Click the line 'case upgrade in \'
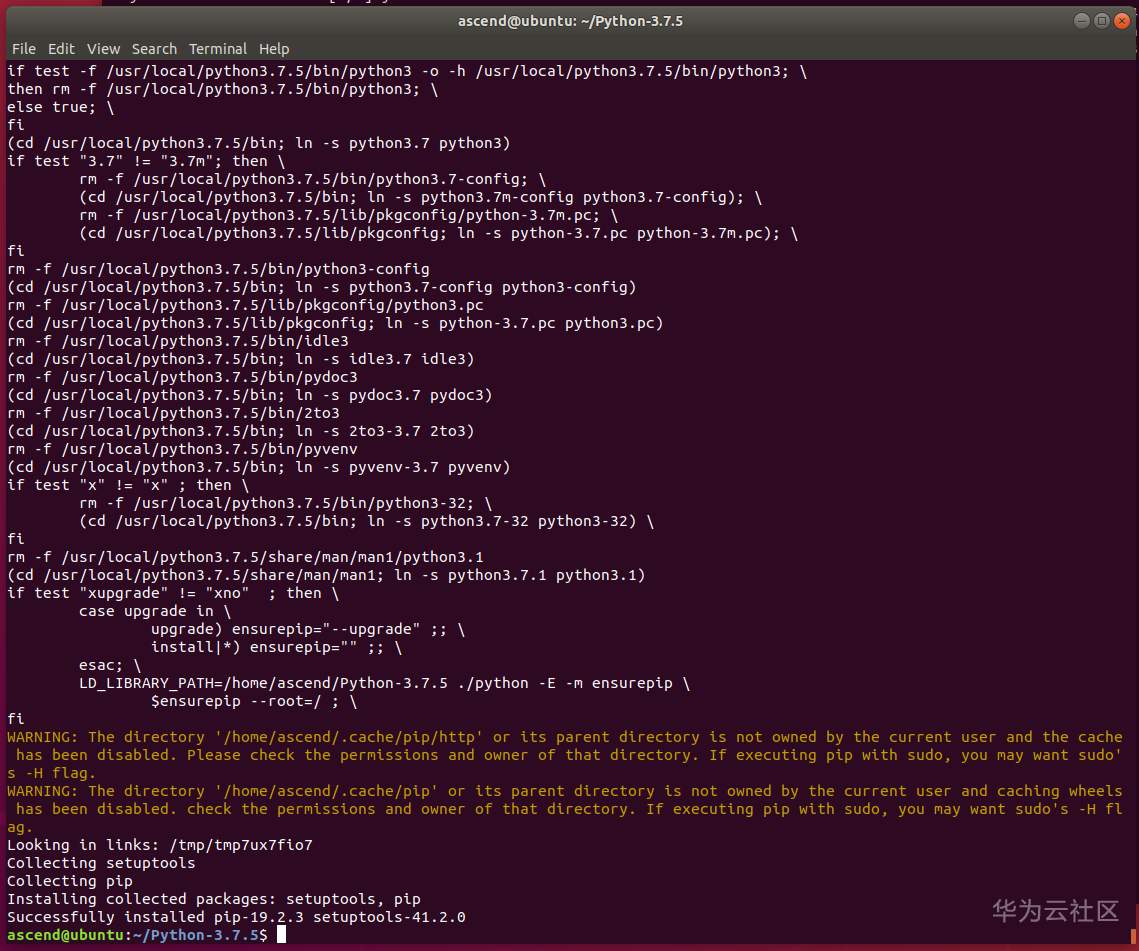Image resolution: width=1139 pixels, height=951 pixels. (155, 611)
